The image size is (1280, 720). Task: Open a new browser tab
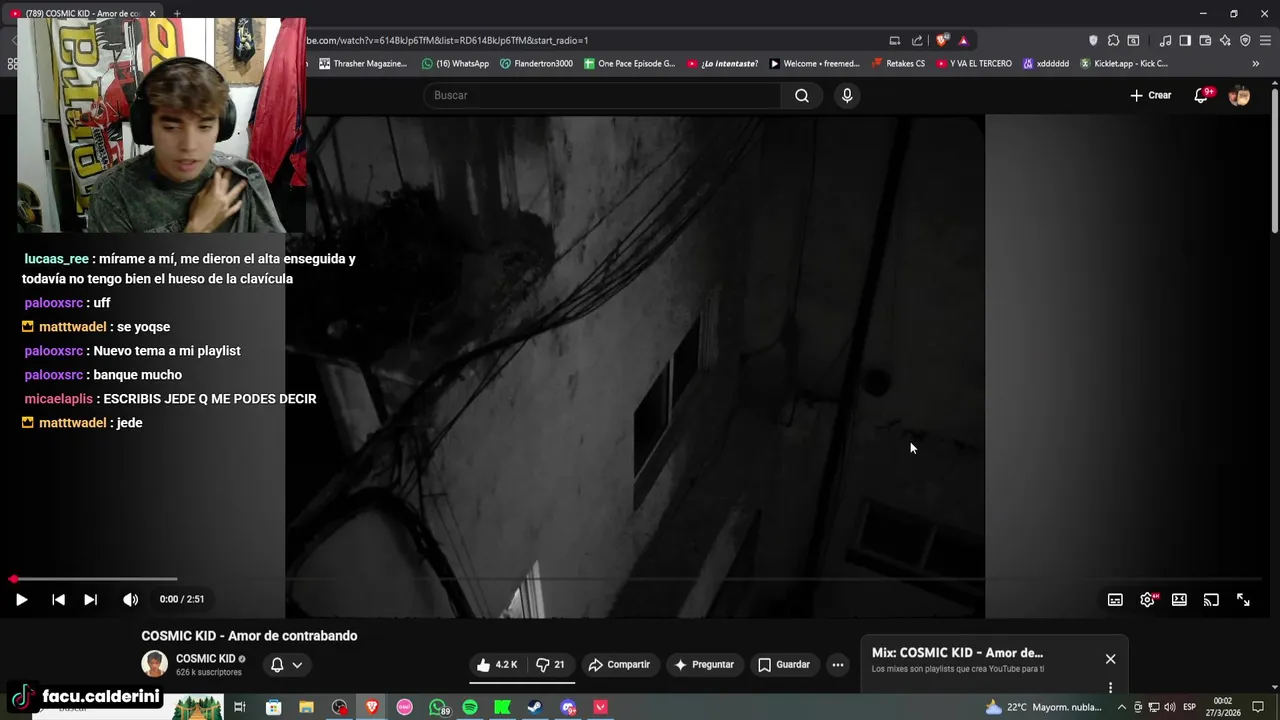point(176,13)
